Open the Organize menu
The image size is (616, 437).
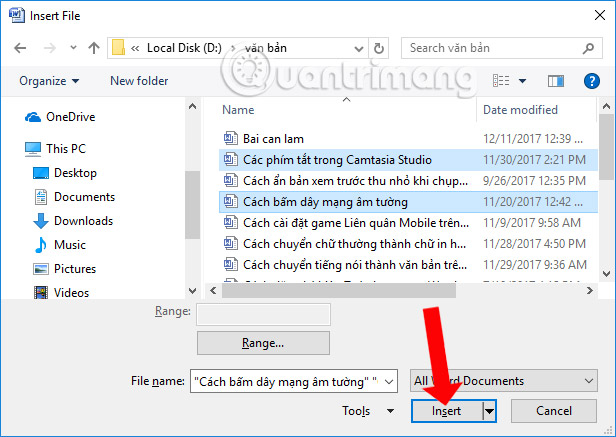pyautogui.click(x=49, y=81)
